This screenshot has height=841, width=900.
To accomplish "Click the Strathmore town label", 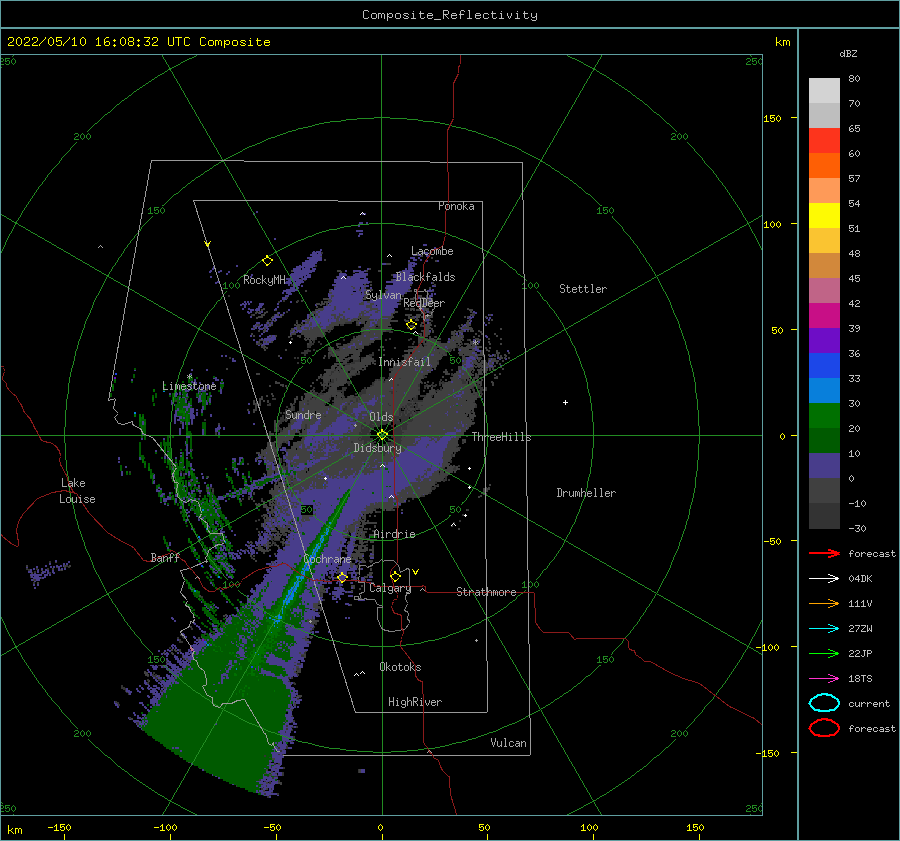I will click(x=486, y=592).
